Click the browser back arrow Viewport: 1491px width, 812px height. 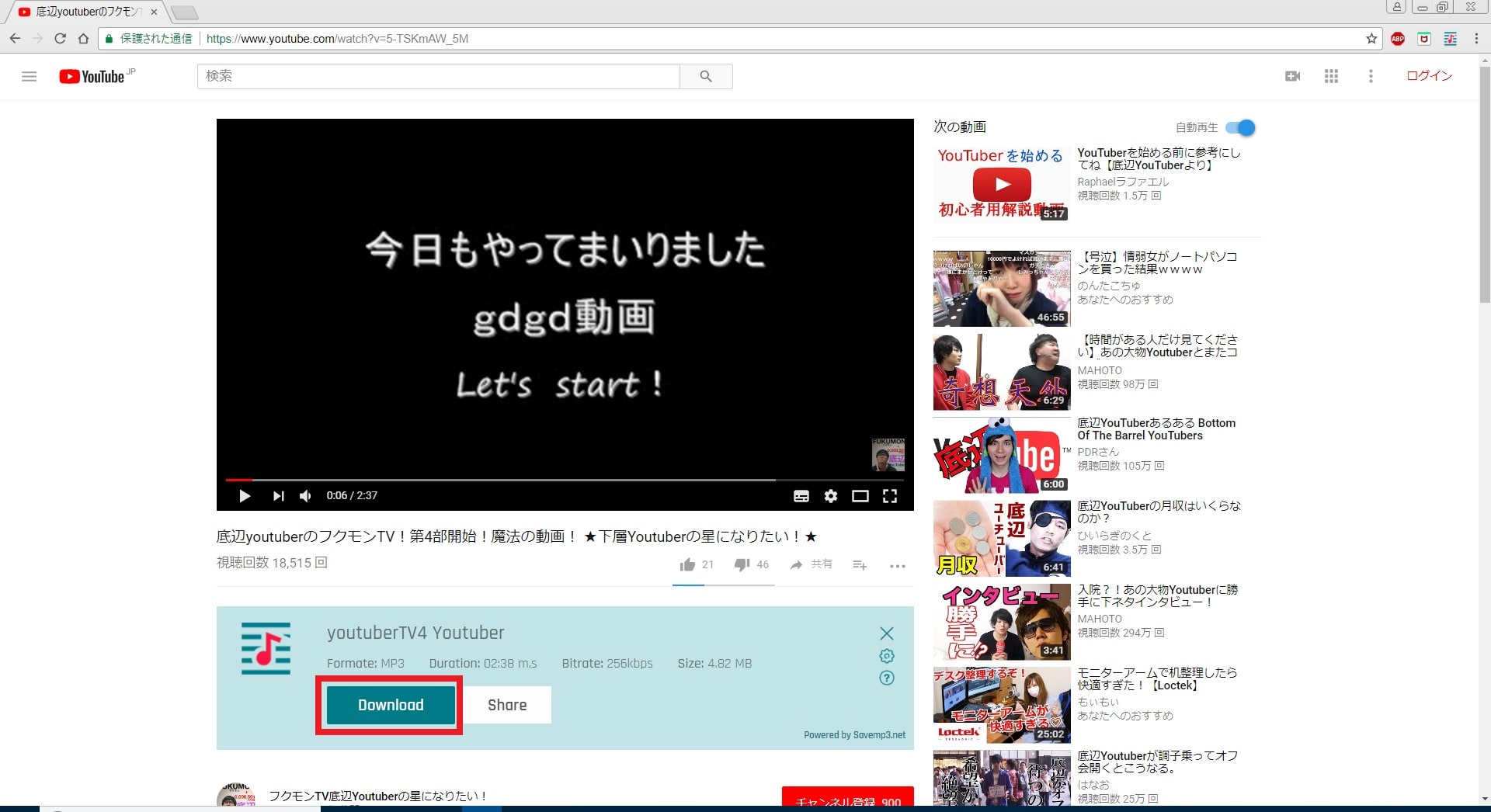15,38
